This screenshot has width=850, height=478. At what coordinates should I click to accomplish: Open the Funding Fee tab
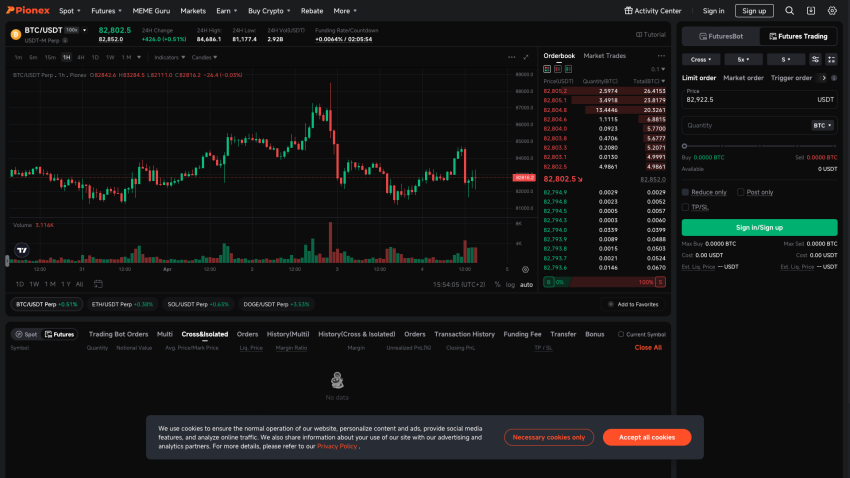pyautogui.click(x=522, y=334)
